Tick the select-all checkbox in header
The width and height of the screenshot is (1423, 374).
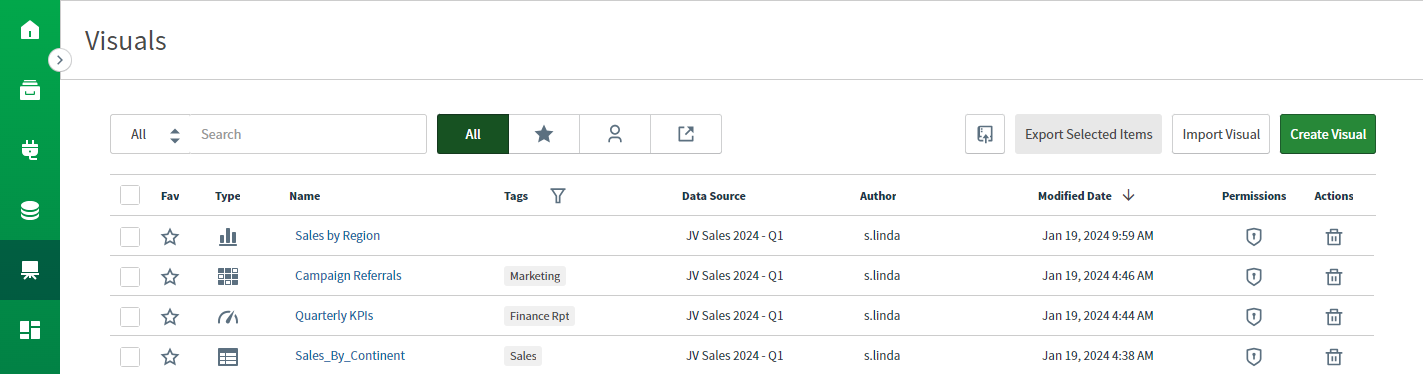click(130, 195)
